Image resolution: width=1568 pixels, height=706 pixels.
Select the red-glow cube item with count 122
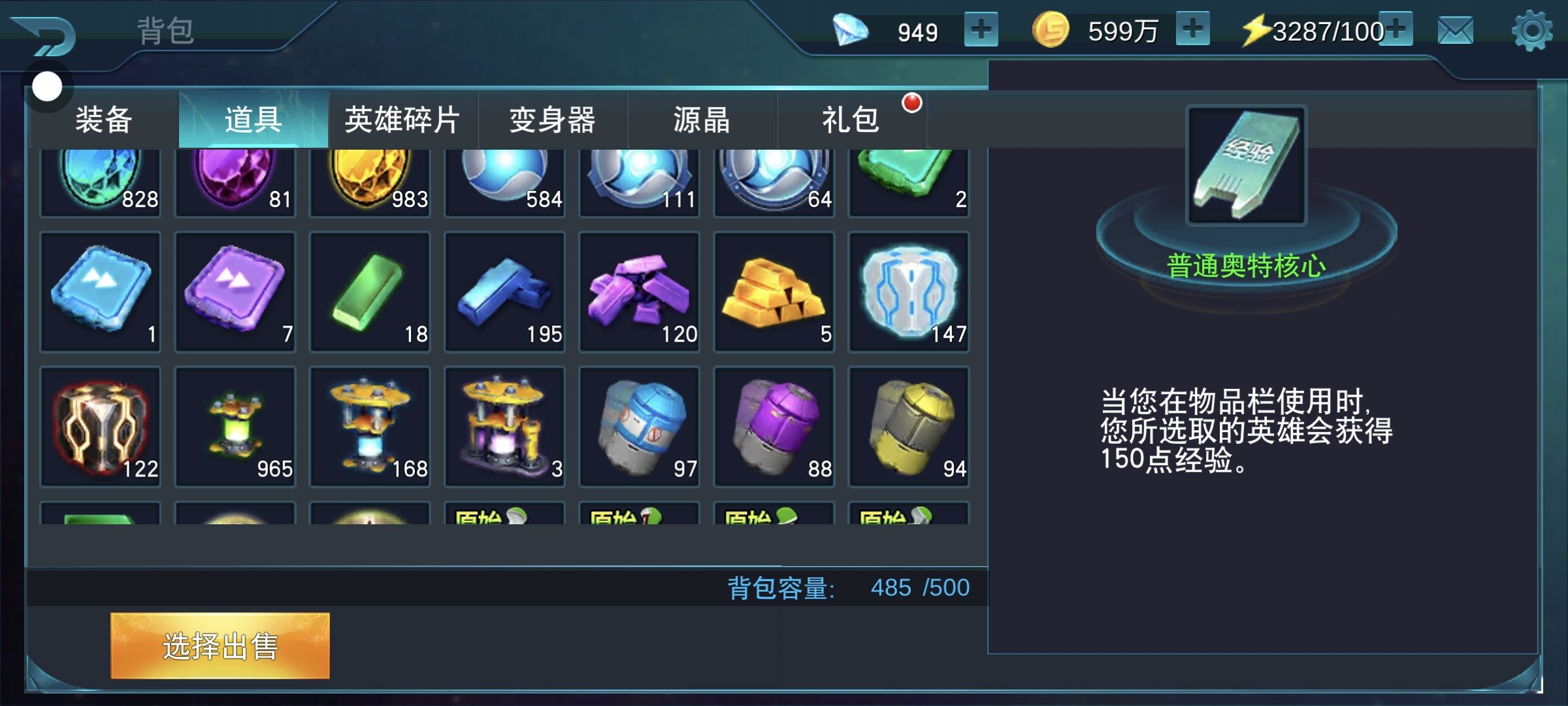(x=101, y=426)
